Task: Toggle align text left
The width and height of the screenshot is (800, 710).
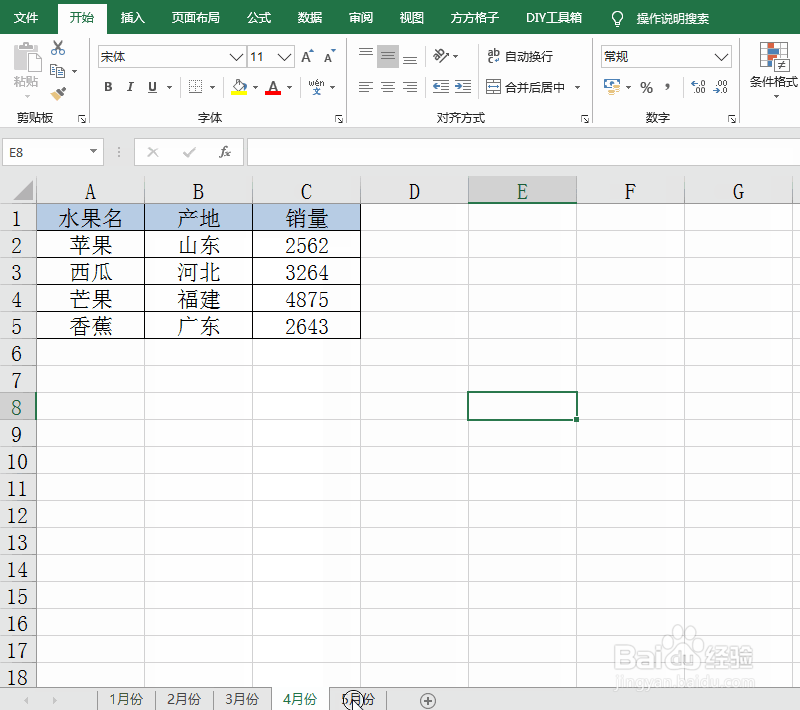Action: pyautogui.click(x=365, y=87)
